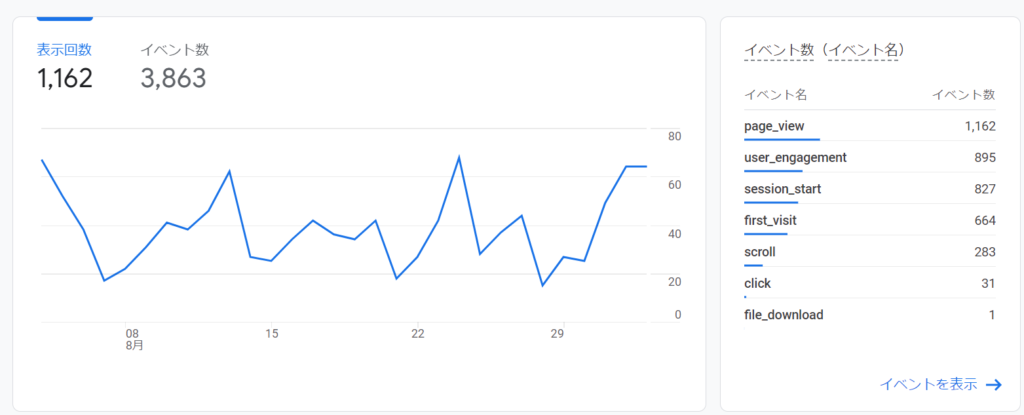Select the 表示回数 metric tab
This screenshot has height=415, width=1024.
tap(64, 50)
